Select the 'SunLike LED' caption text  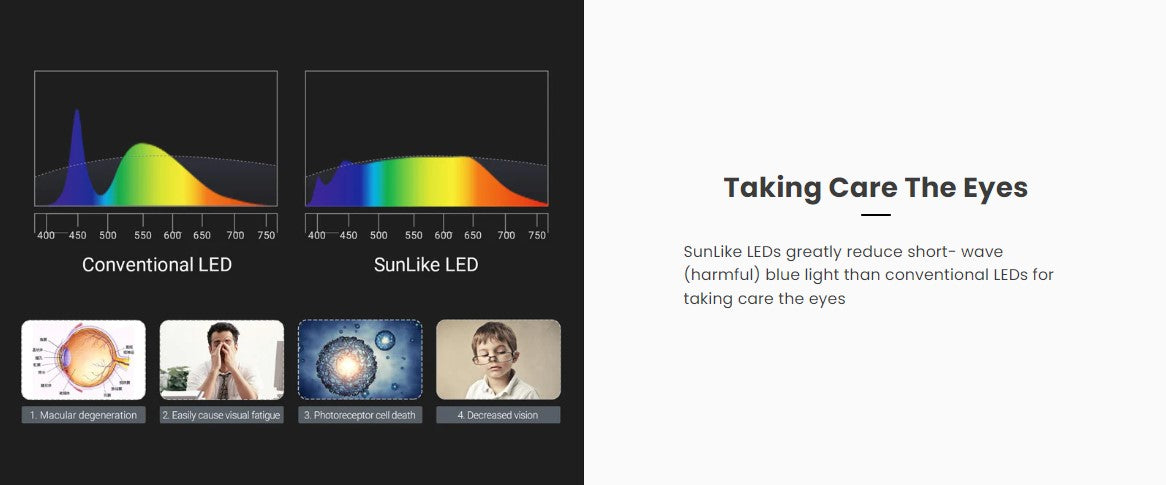[x=426, y=265]
